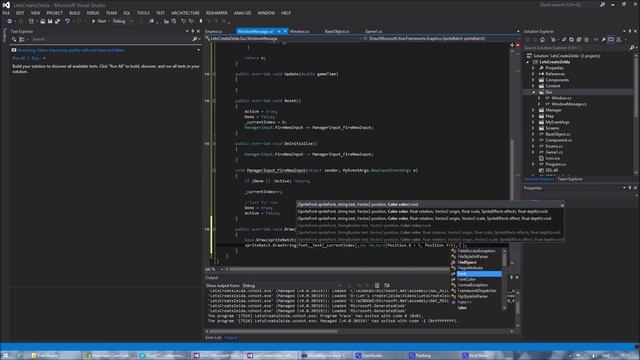Open the DEBUG menu

coord(93,13)
